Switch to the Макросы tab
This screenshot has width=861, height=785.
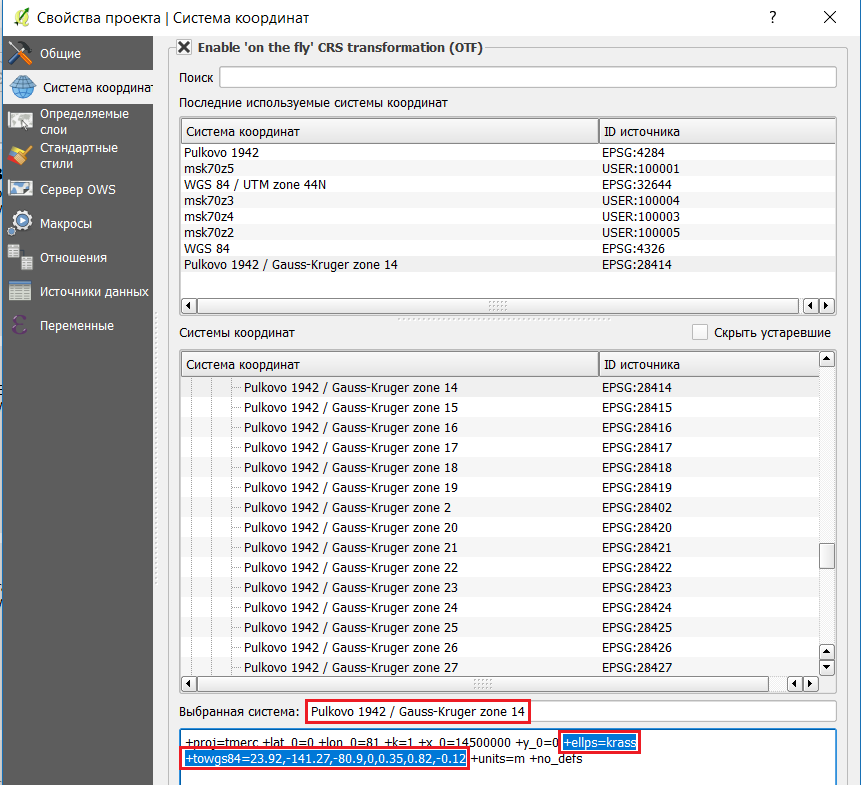click(x=78, y=223)
